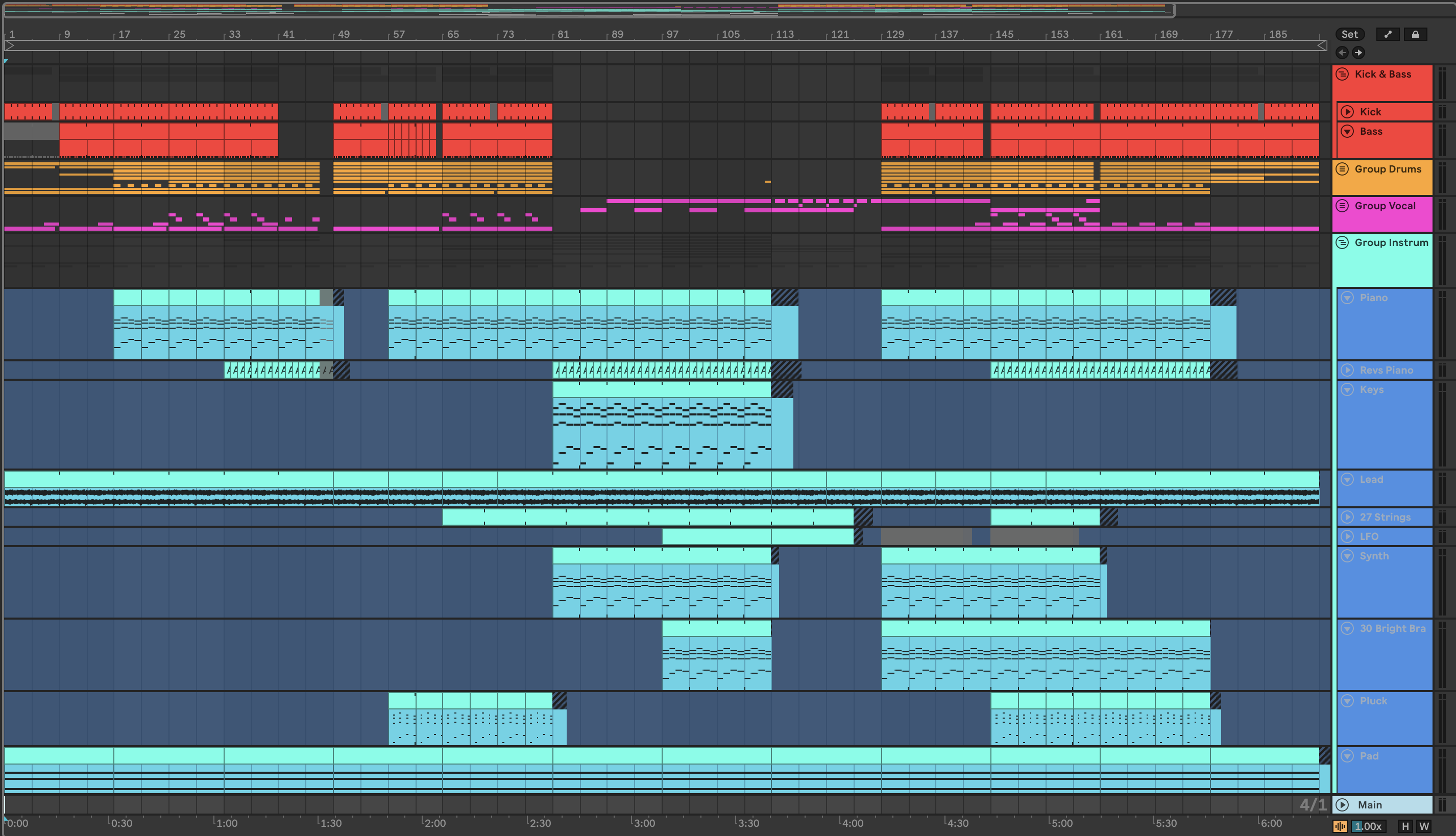Jump to the previous locator arrow
The image size is (1456, 836).
1342,53
